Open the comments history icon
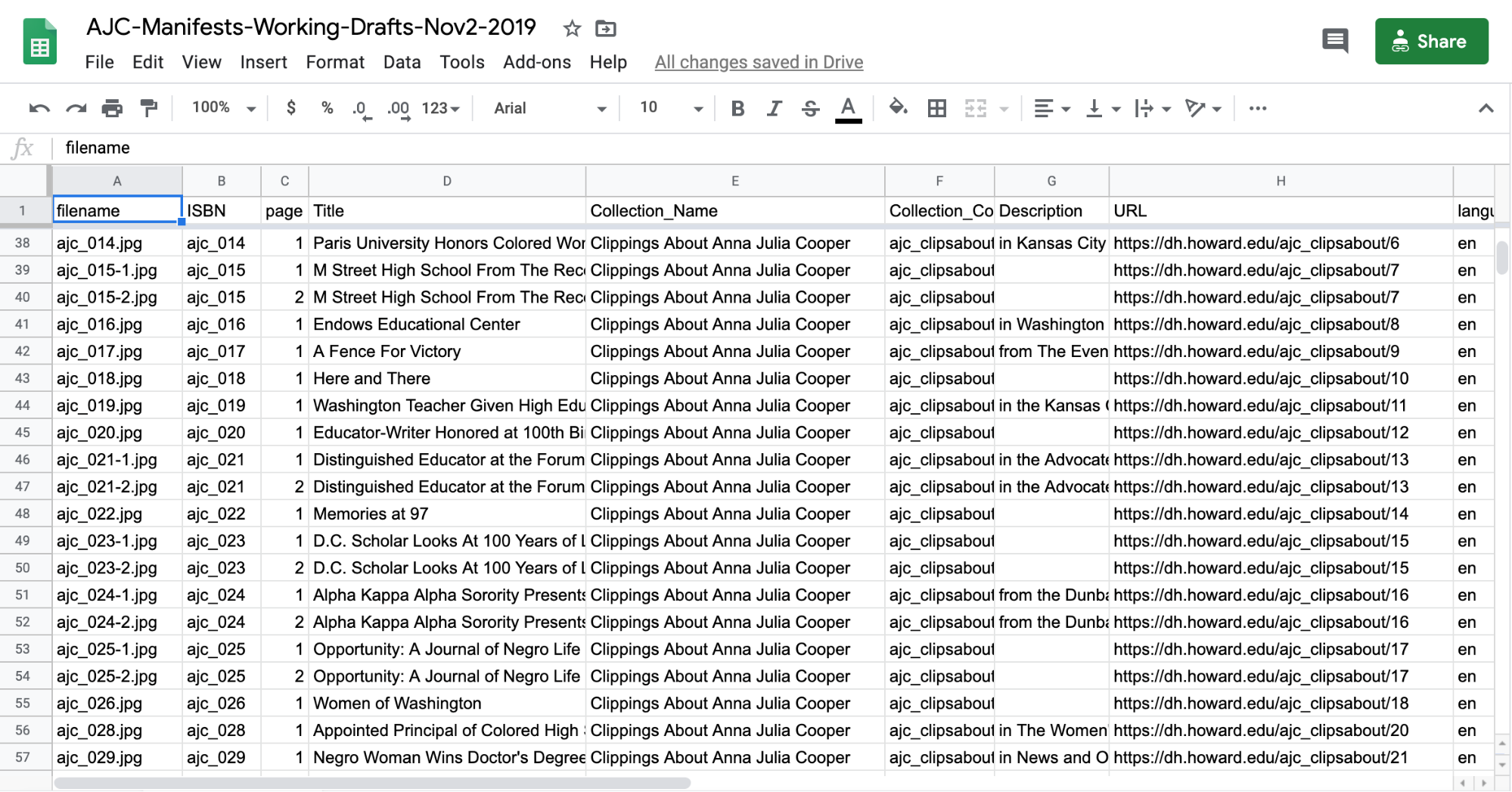Viewport: 1512px width, 792px height. (1335, 40)
